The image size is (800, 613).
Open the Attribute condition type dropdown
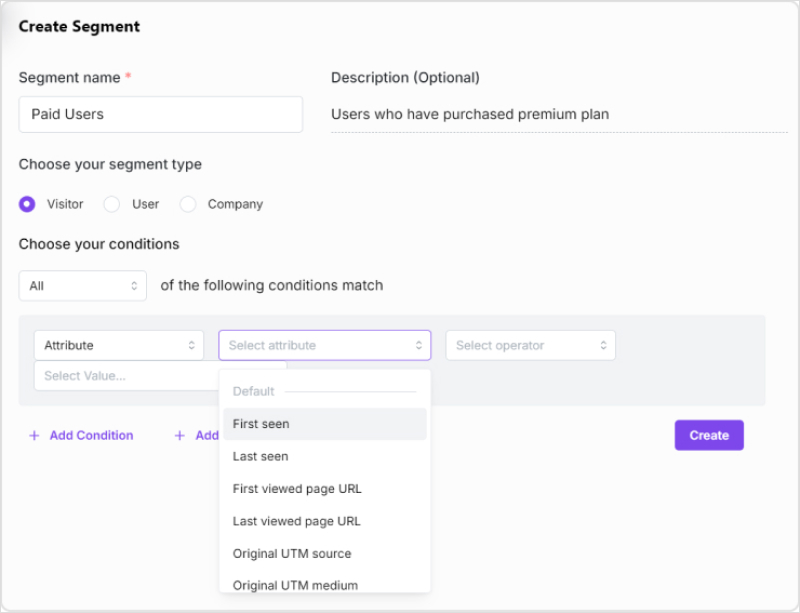coord(119,346)
